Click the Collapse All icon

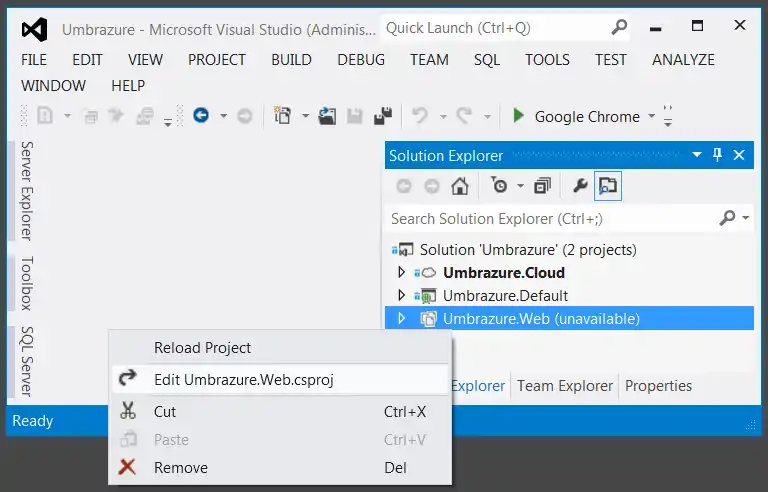542,186
